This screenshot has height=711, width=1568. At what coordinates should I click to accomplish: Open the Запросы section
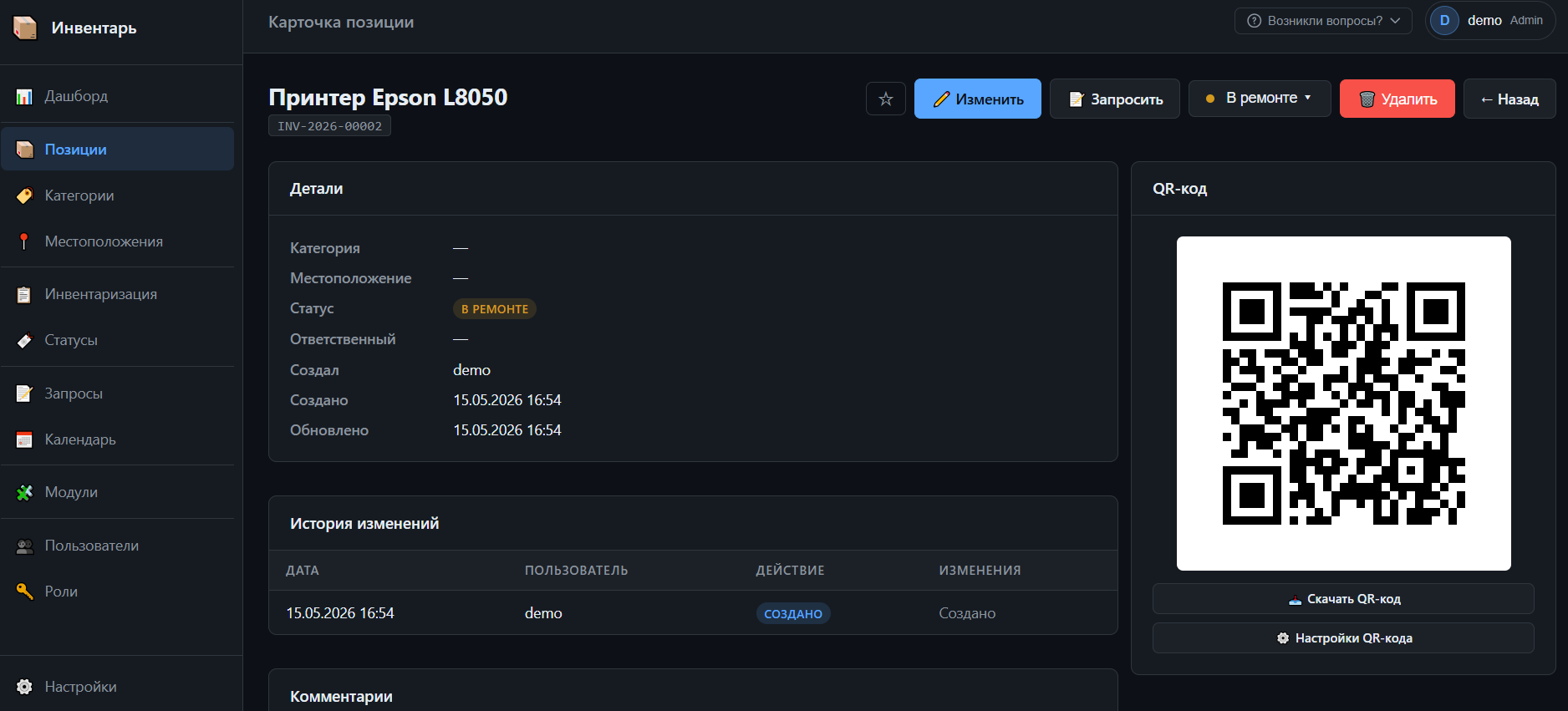[117, 394]
